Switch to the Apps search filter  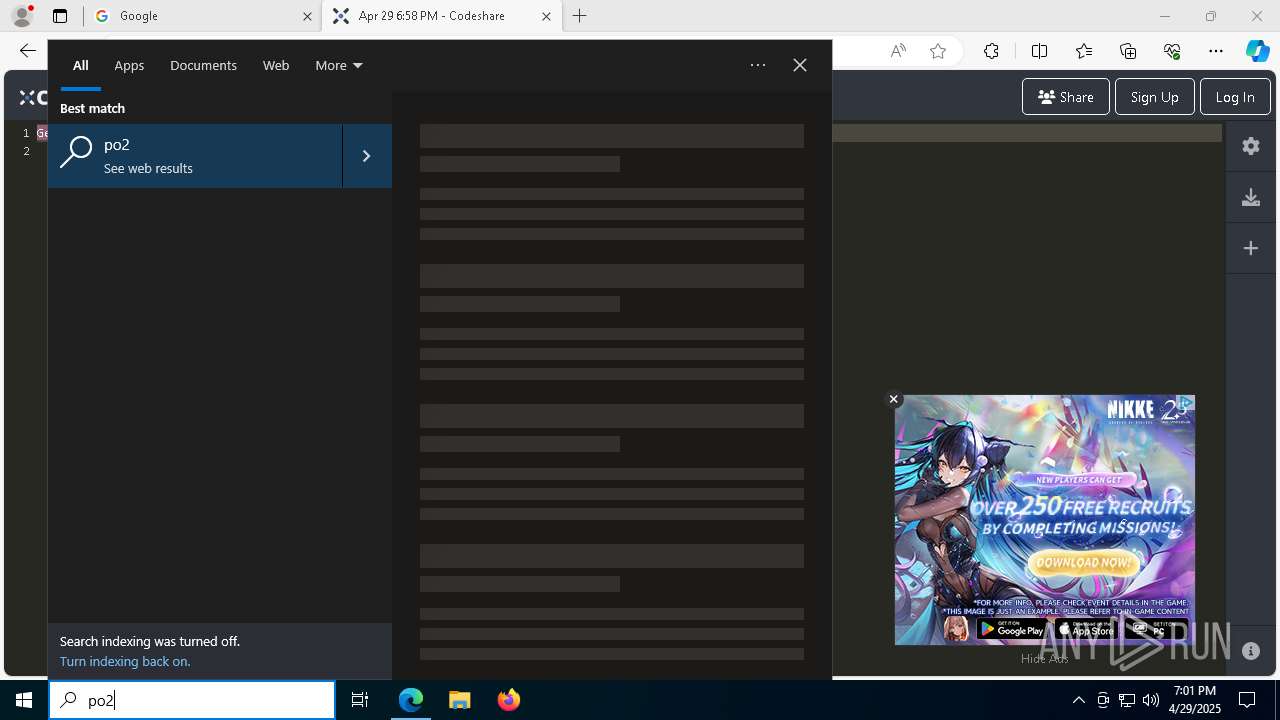click(129, 65)
